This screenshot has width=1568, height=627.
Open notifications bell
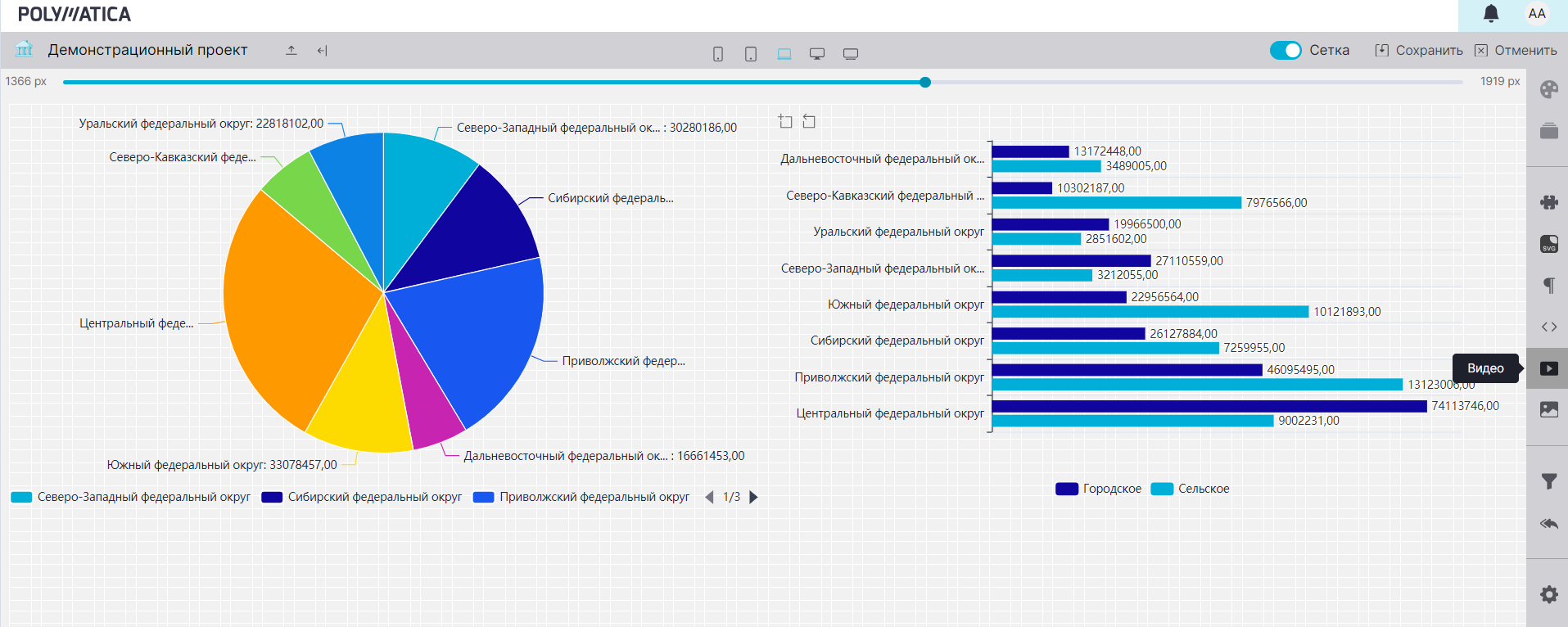pos(1491,14)
